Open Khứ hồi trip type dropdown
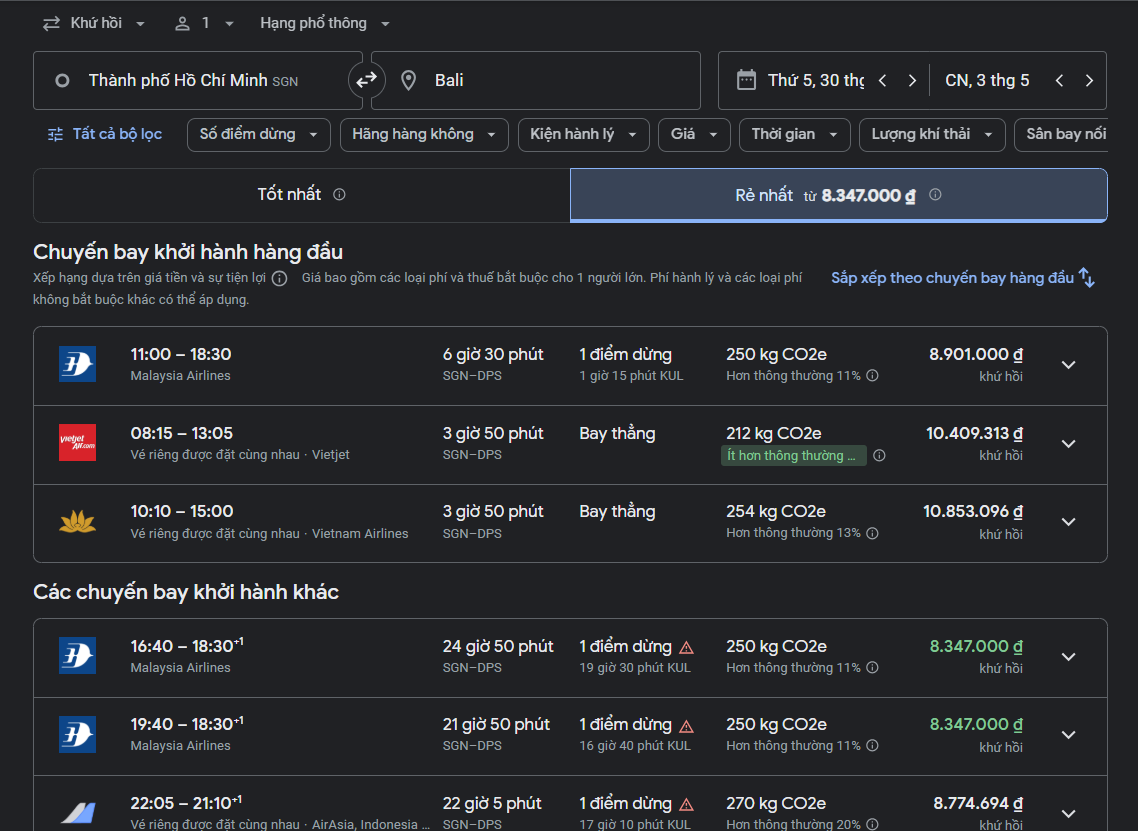The width and height of the screenshot is (1138, 831). (95, 23)
